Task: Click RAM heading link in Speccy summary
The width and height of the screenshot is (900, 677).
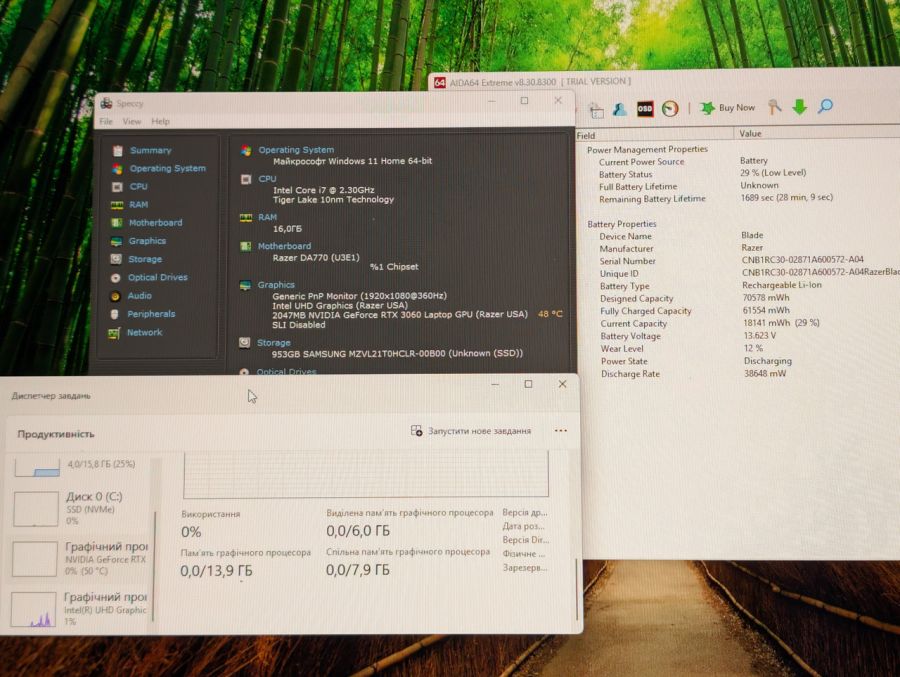Action: 267,218
